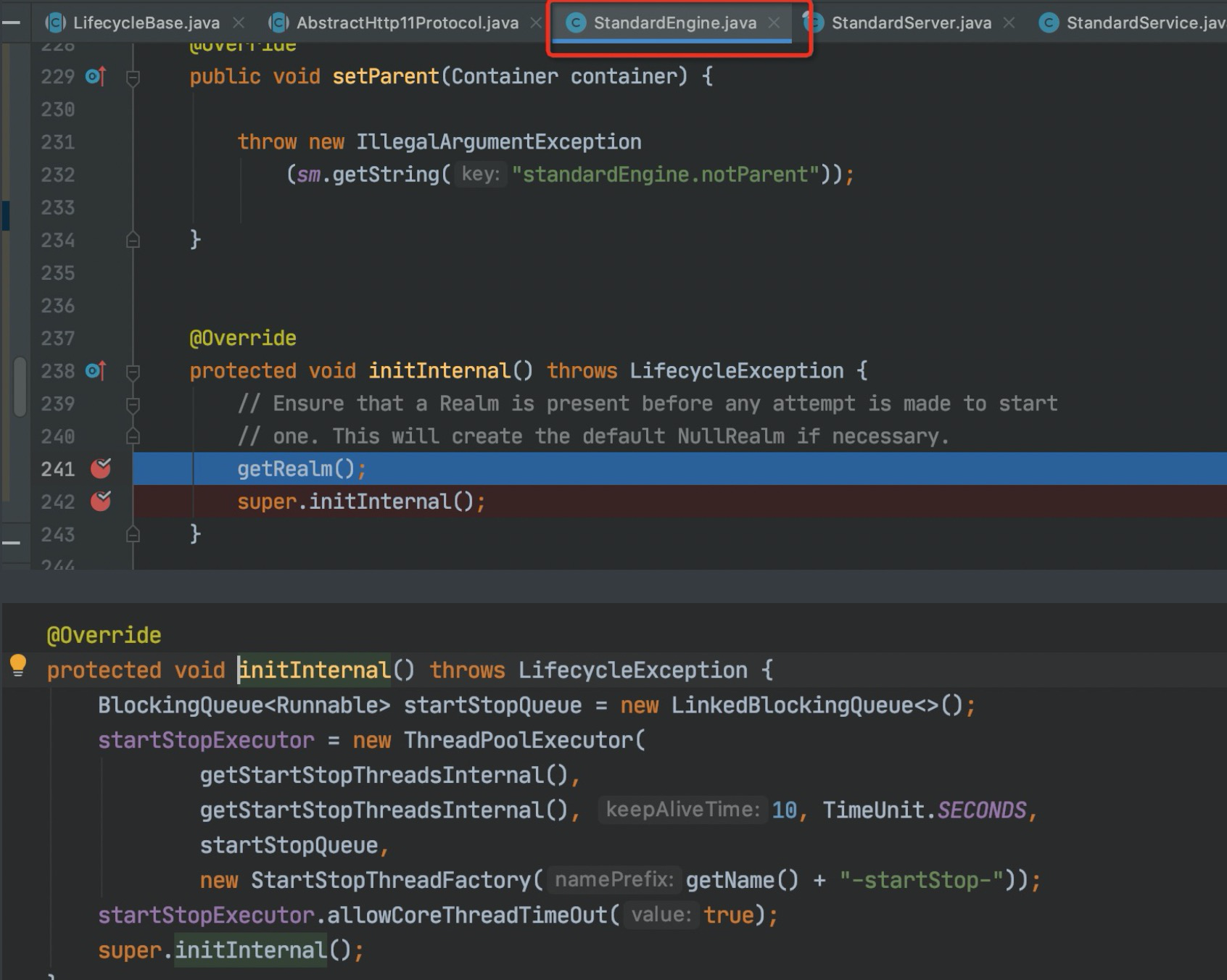Click the "standardEngine.notParent" string literal
The image size is (1227, 980).
coord(666,175)
